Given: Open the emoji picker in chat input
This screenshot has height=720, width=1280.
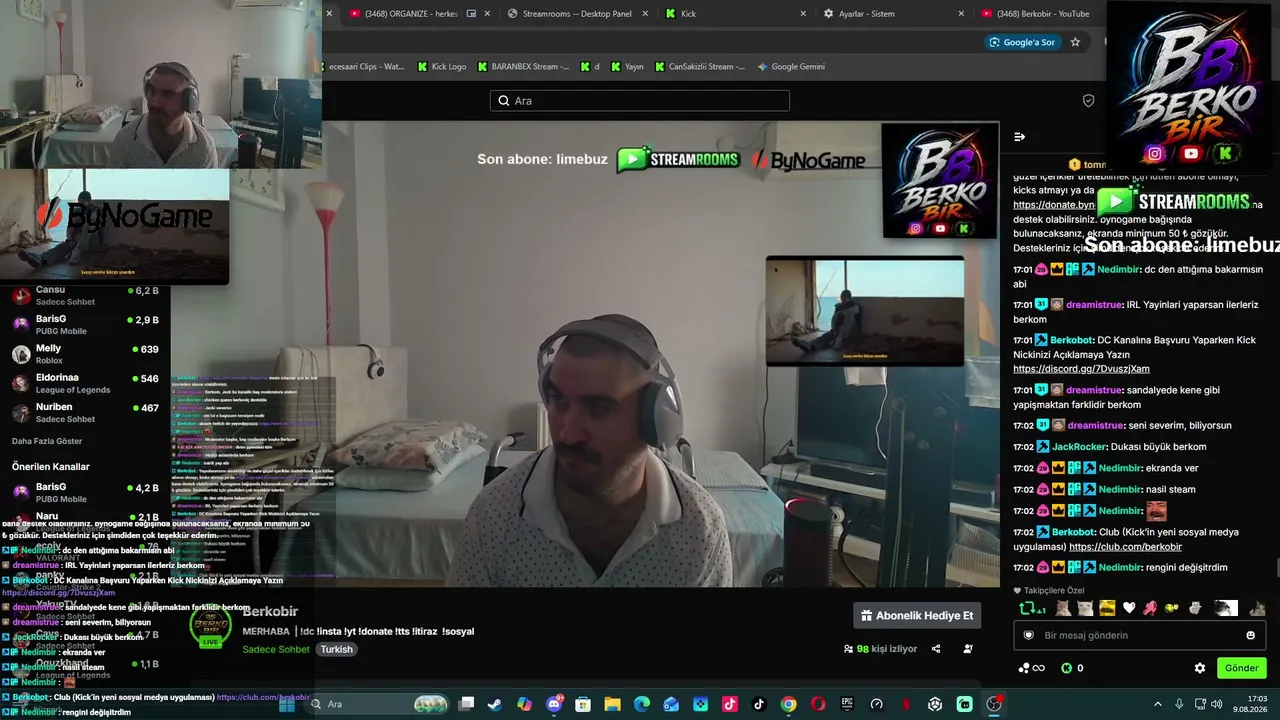Looking at the screenshot, I should coord(1250,635).
